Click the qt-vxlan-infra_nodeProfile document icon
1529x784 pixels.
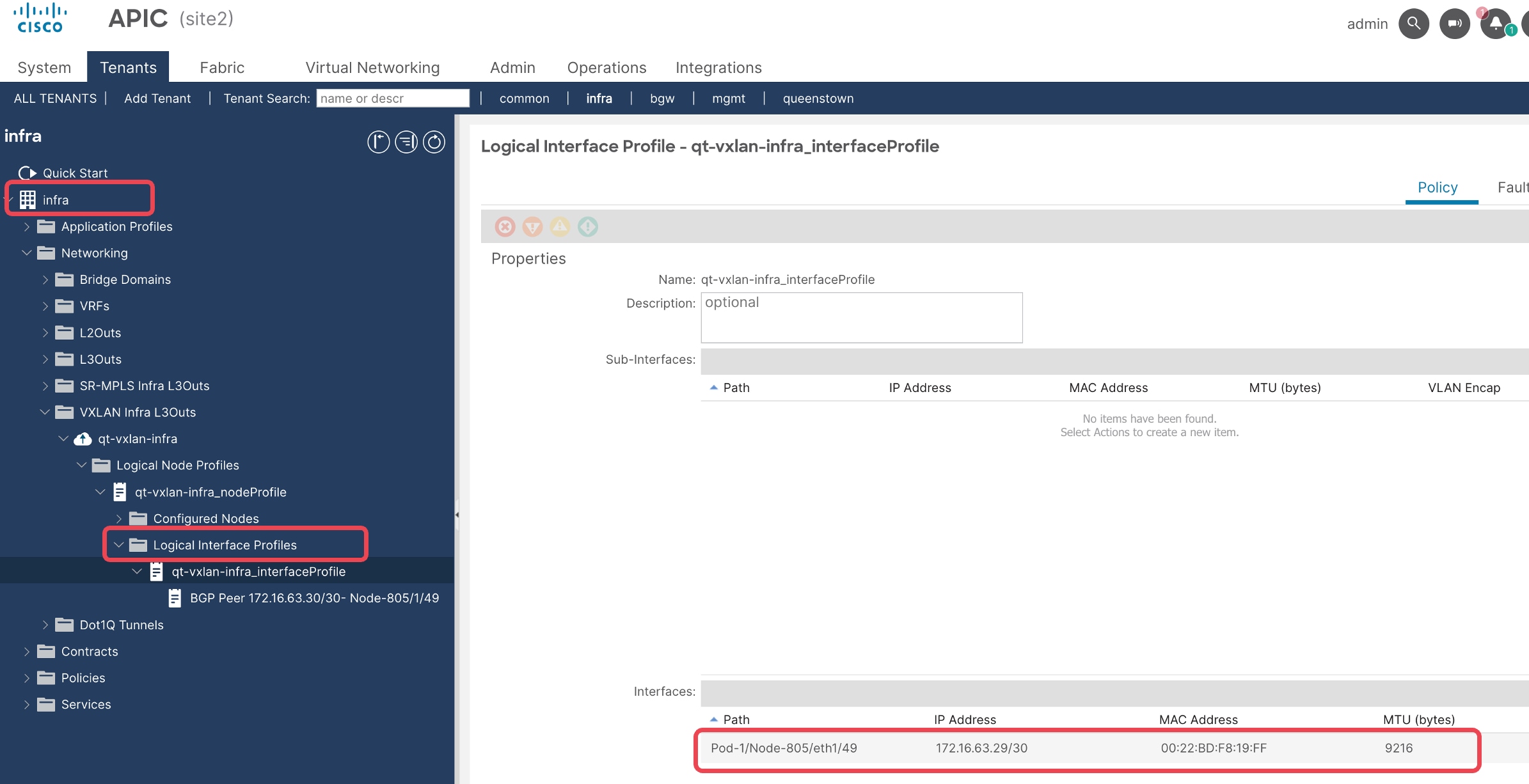(x=120, y=492)
